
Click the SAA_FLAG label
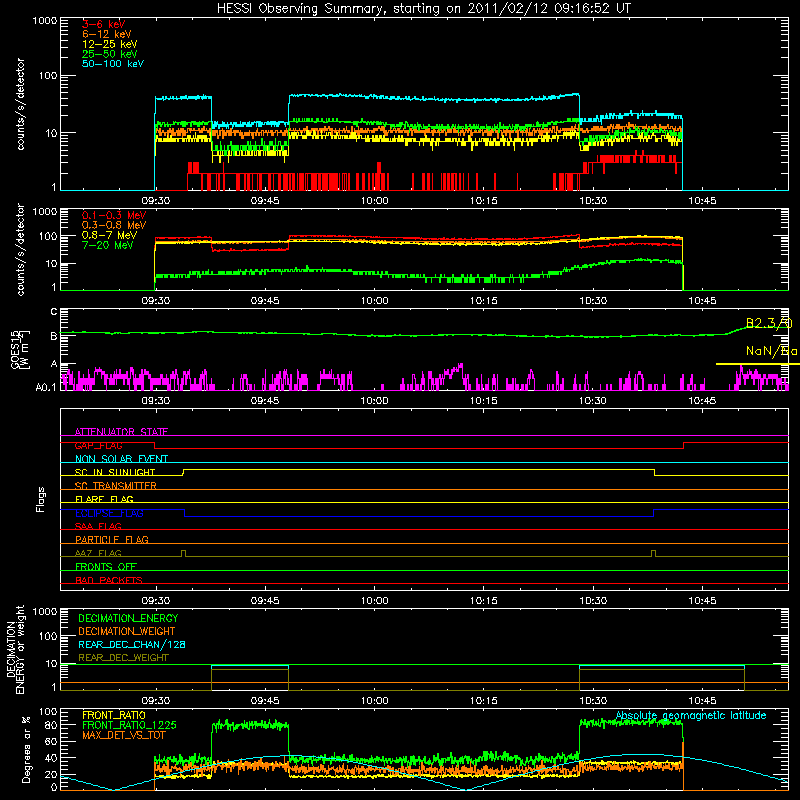point(98,526)
